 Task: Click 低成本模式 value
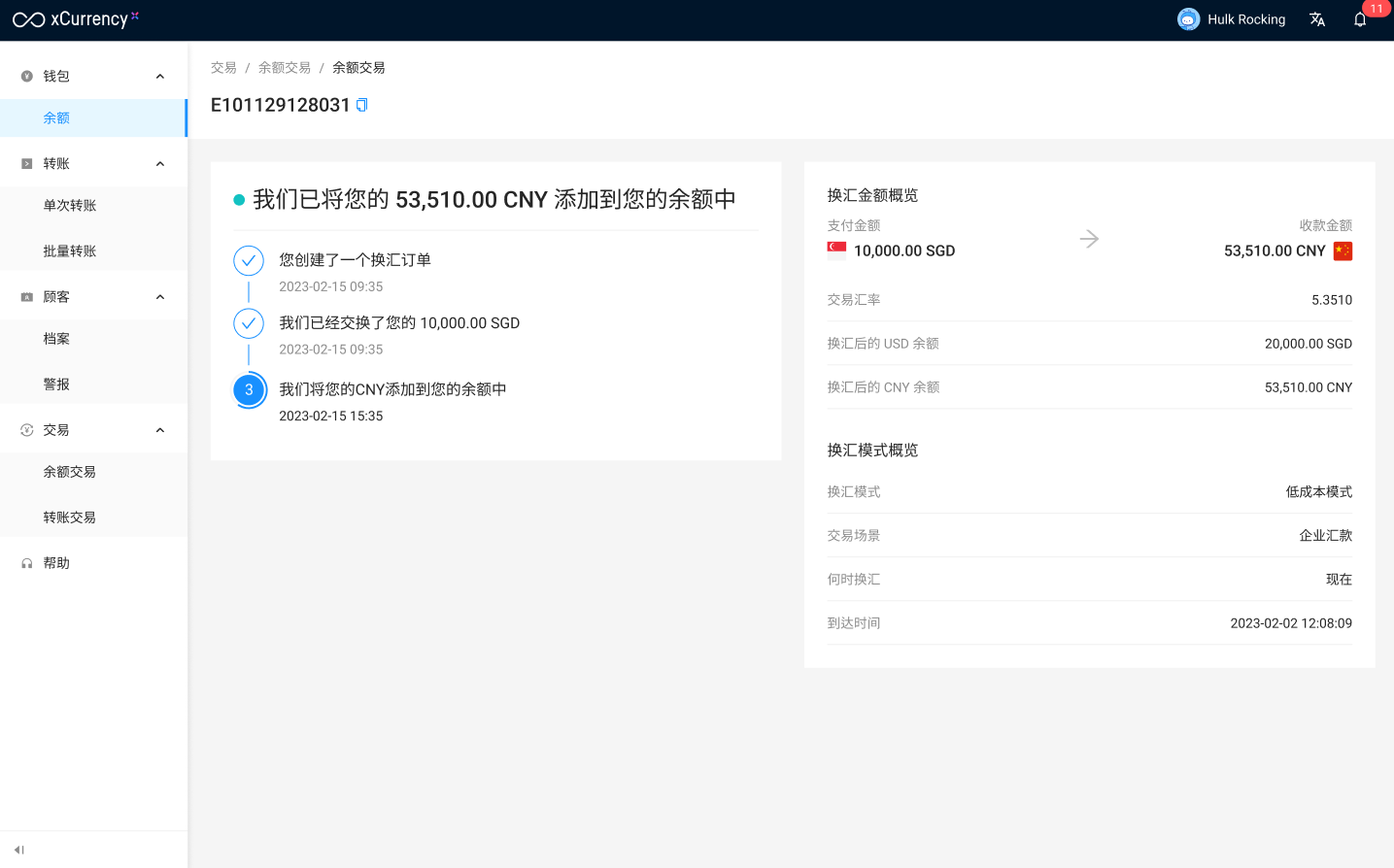pos(1319,492)
